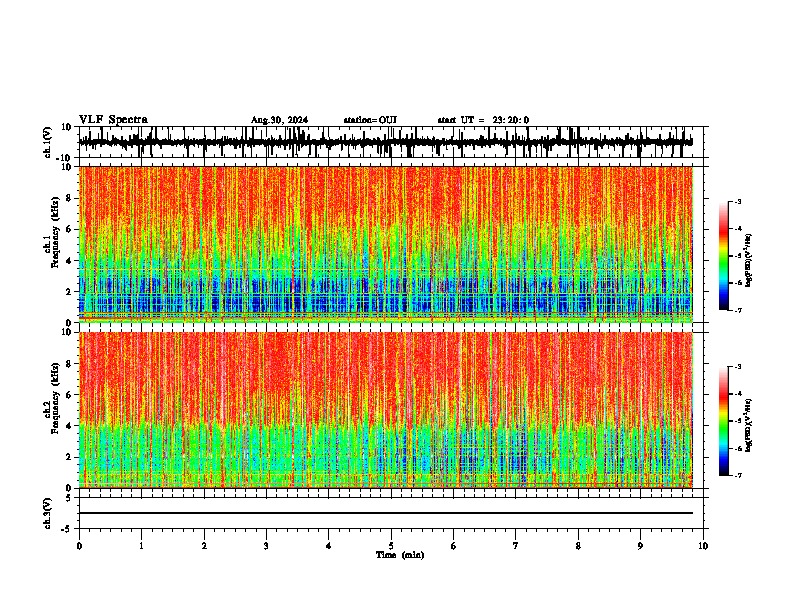Screen dimensions: 792x612
Task: Select the date text "Aug.30, 2024"
Action: pyautogui.click(x=279, y=120)
